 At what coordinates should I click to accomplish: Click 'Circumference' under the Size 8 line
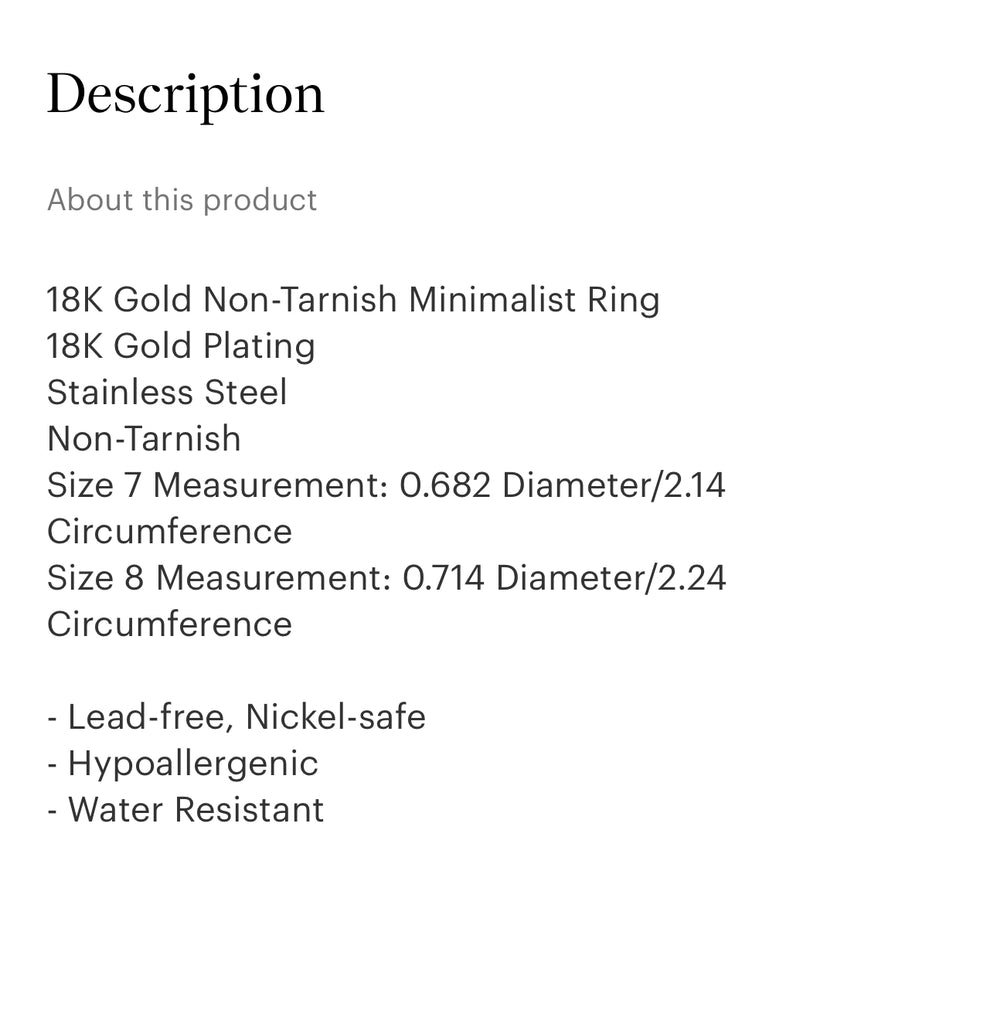[169, 624]
